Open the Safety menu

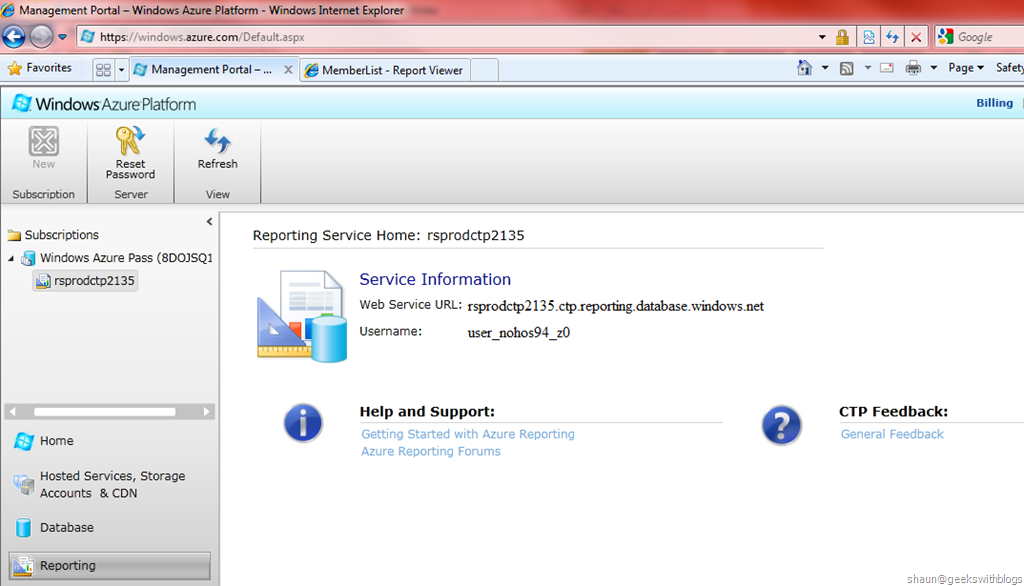click(x=1010, y=68)
